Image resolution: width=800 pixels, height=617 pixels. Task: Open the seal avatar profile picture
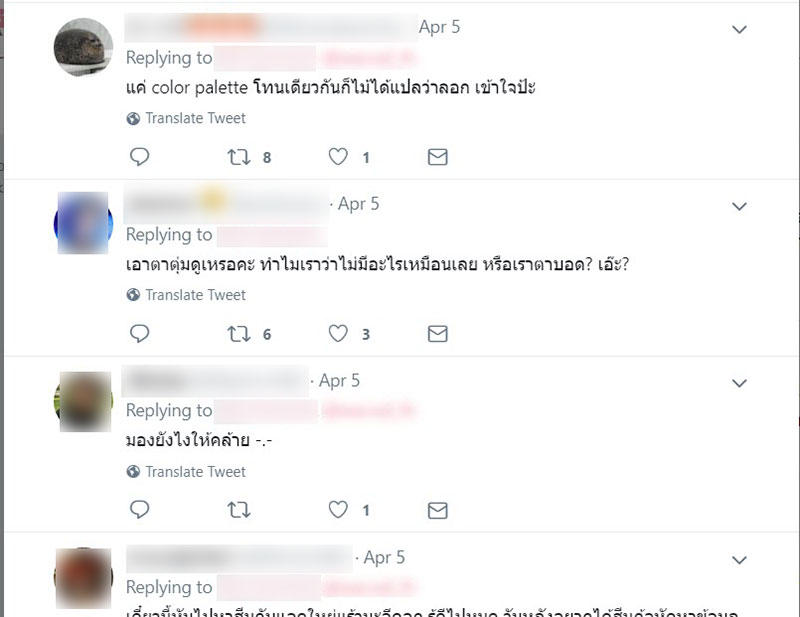click(x=83, y=47)
